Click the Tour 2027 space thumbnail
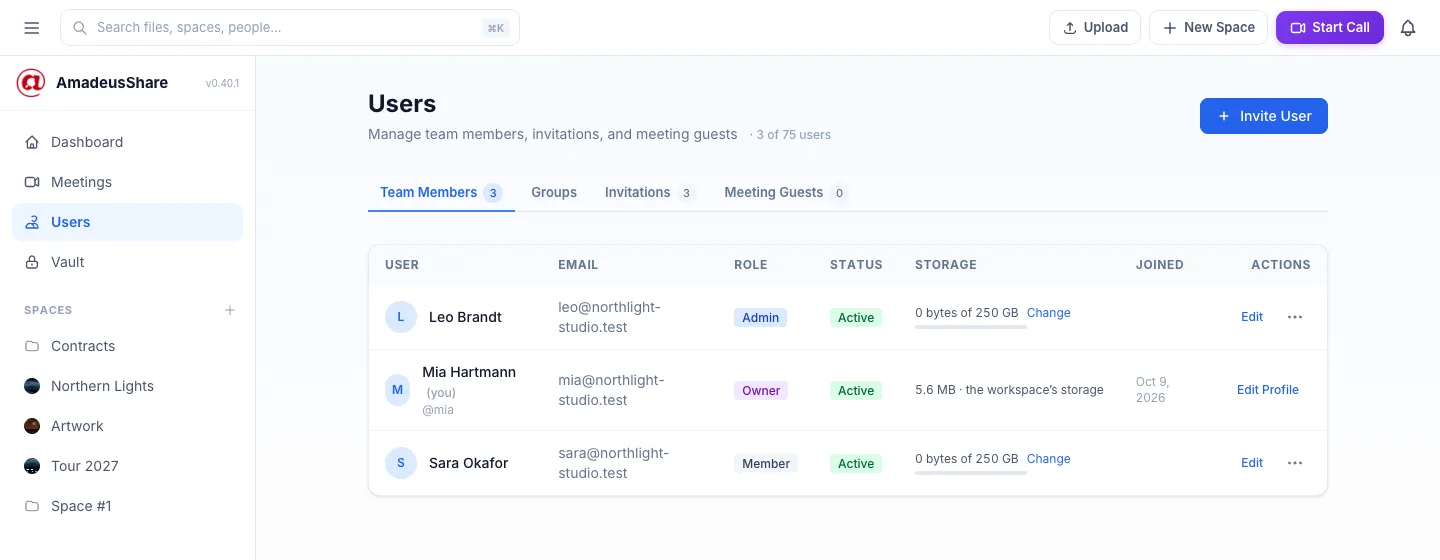This screenshot has width=1440, height=560. (32, 466)
